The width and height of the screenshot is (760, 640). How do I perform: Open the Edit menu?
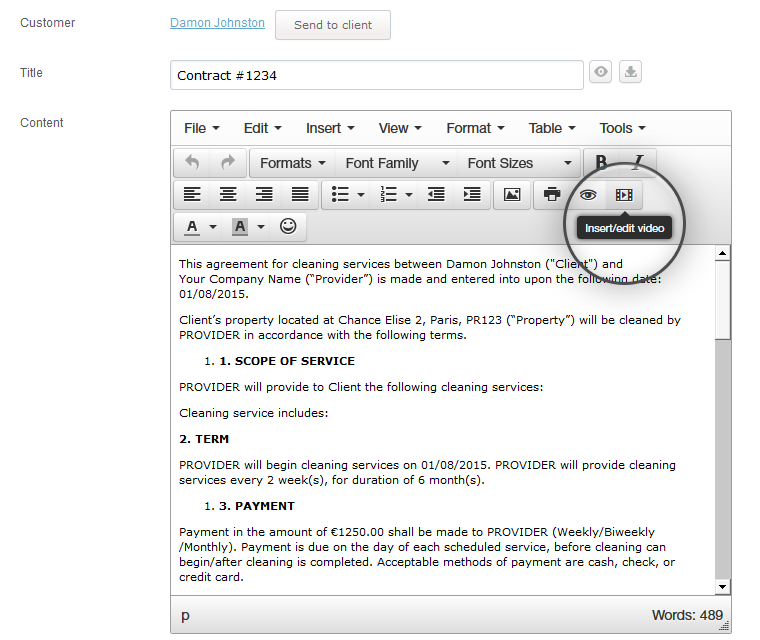262,128
